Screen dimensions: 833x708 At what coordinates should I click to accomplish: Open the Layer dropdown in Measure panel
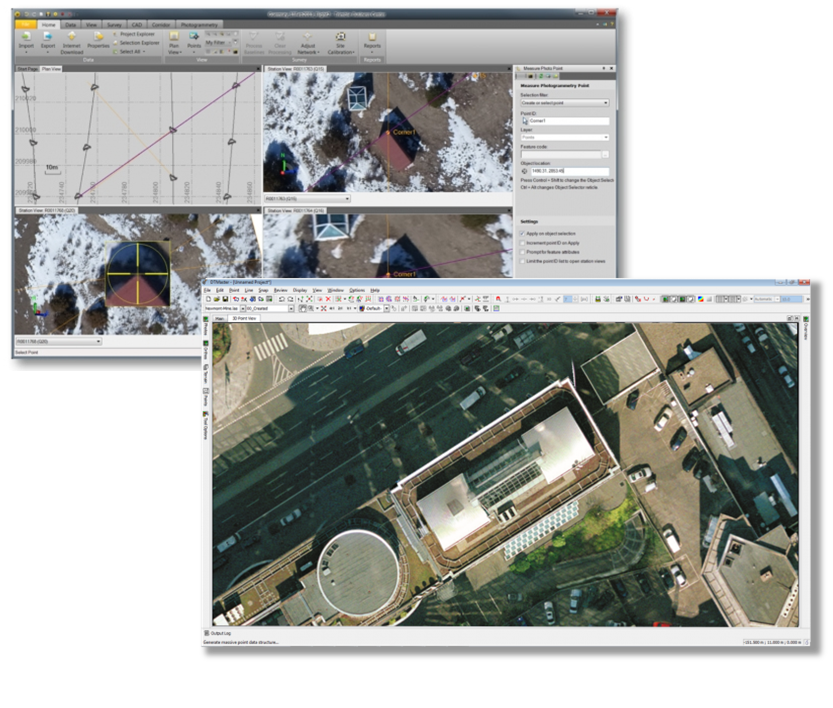pos(565,137)
